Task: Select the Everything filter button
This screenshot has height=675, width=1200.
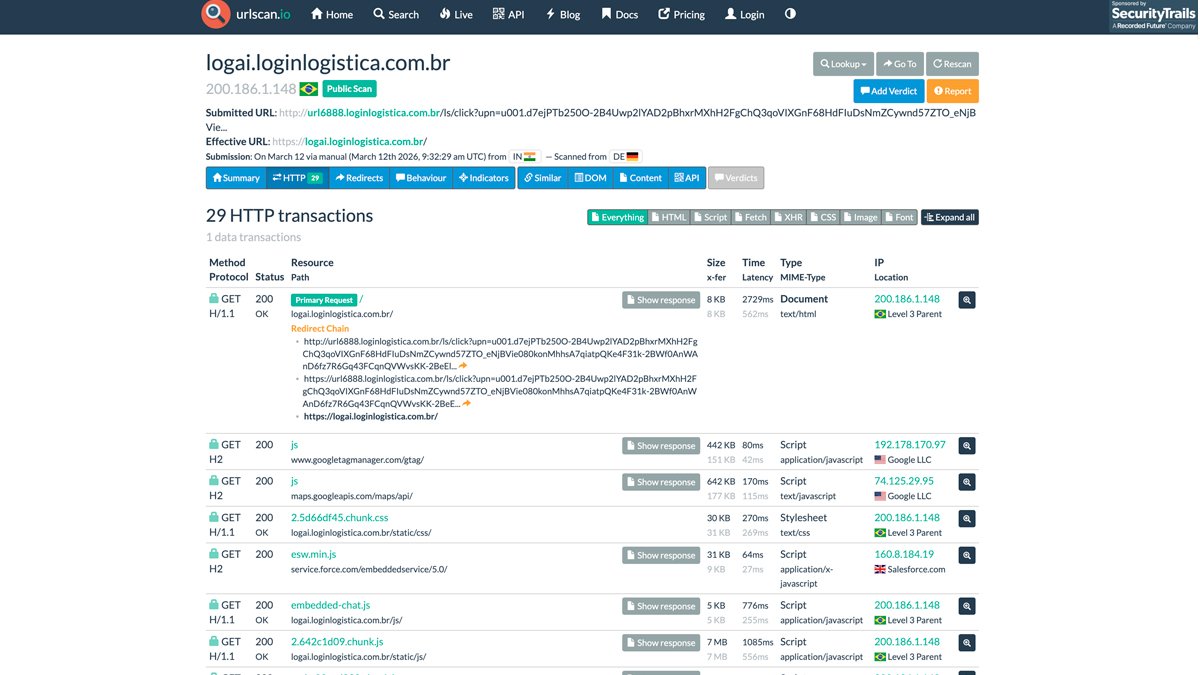Action: [617, 217]
